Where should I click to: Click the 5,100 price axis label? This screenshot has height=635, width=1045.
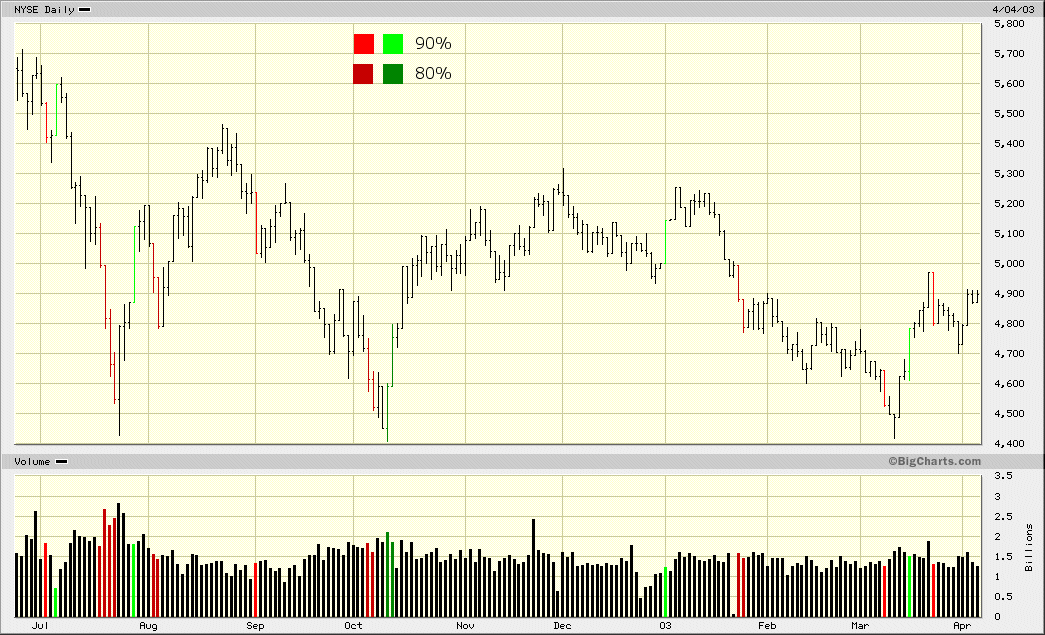coord(1009,234)
